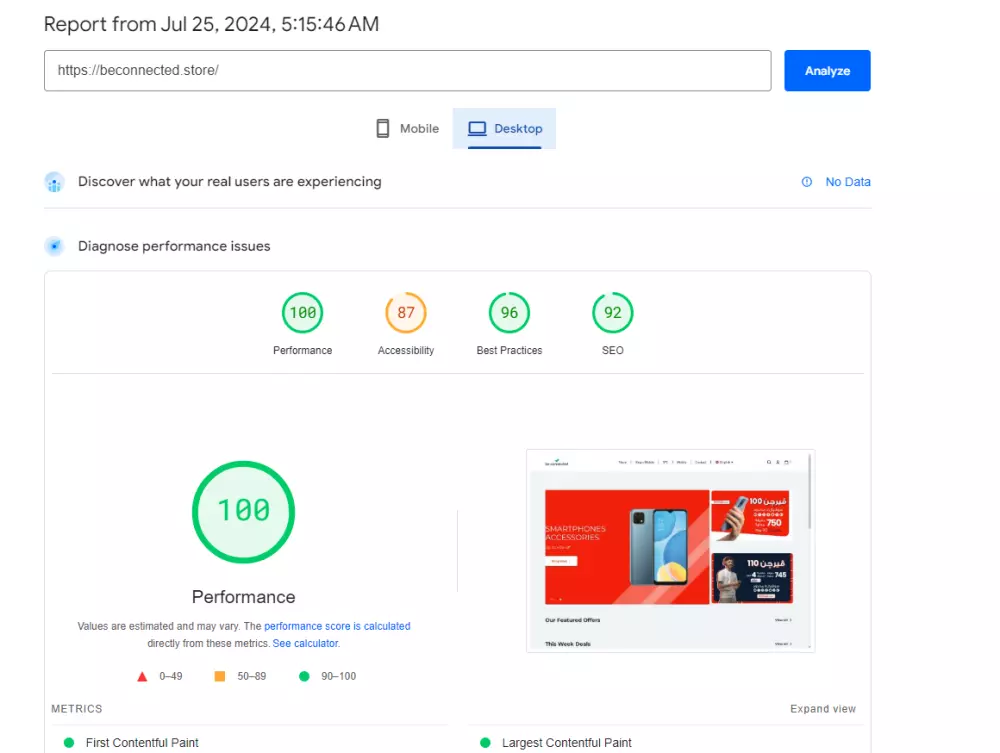This screenshot has height=753, width=1000.
Task: Open Expand view for the page screenshot
Action: 822,708
